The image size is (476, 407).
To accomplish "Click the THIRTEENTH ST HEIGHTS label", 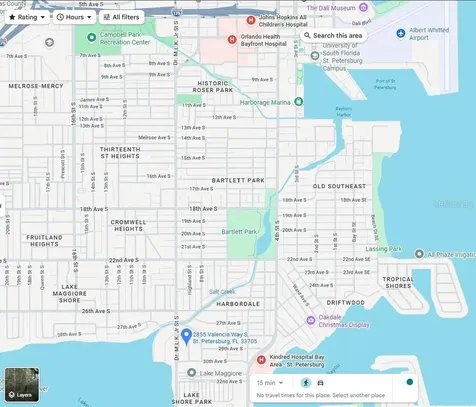I will click(120, 153).
